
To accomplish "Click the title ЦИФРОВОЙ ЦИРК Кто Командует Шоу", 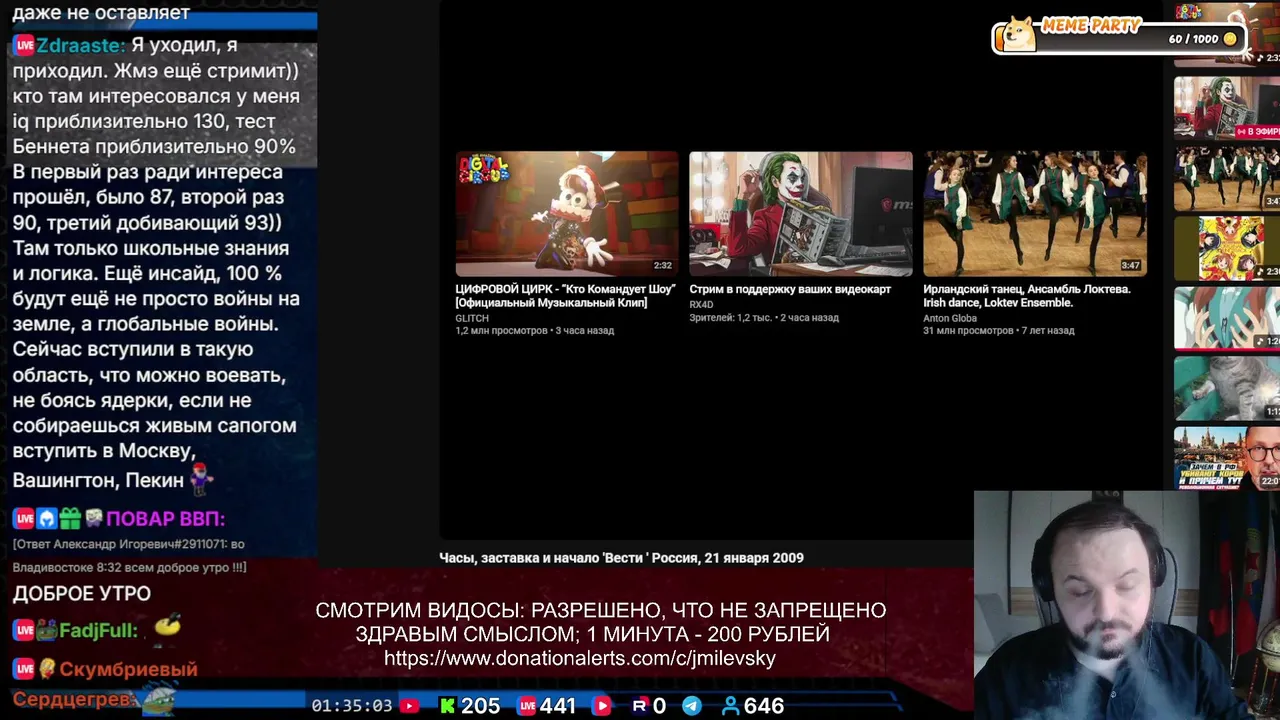I will (x=565, y=296).
